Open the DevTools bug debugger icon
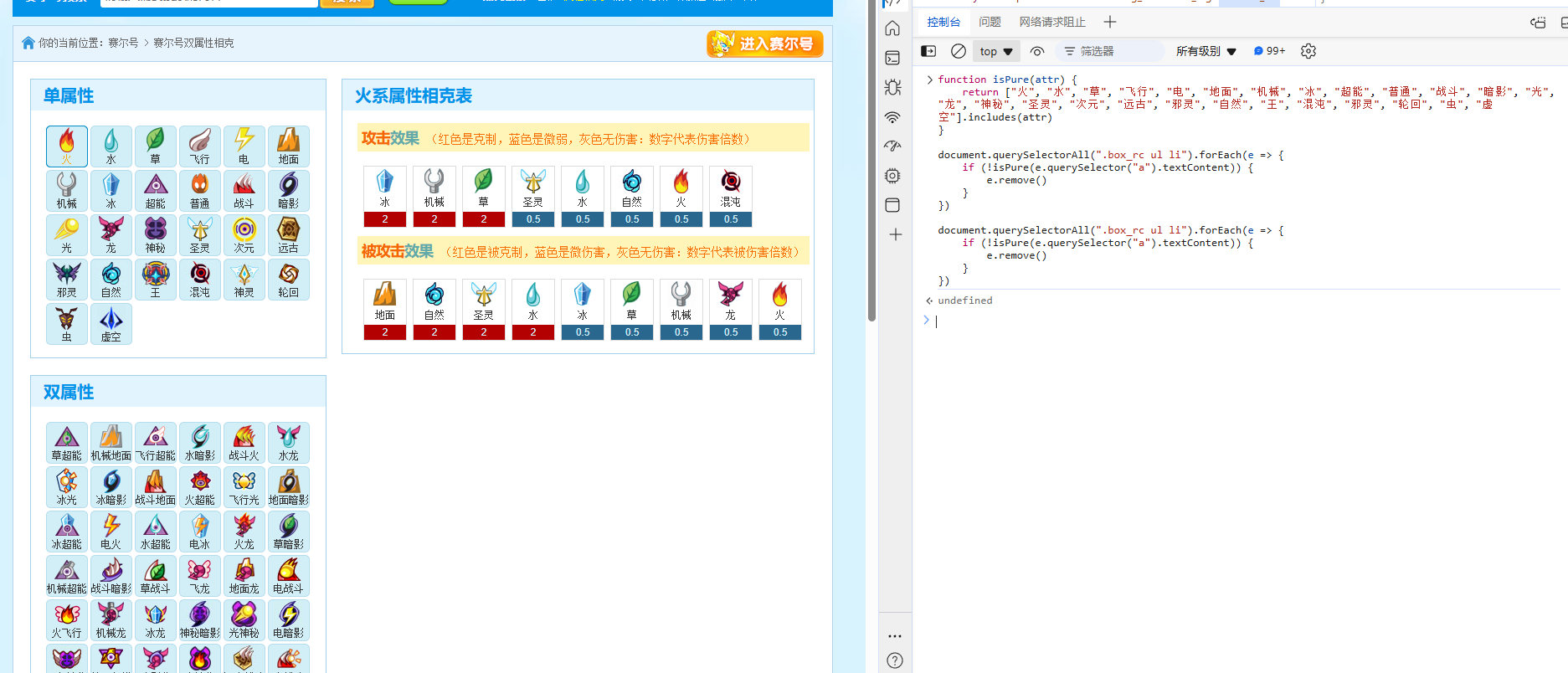The image size is (1568, 673). coord(893,87)
